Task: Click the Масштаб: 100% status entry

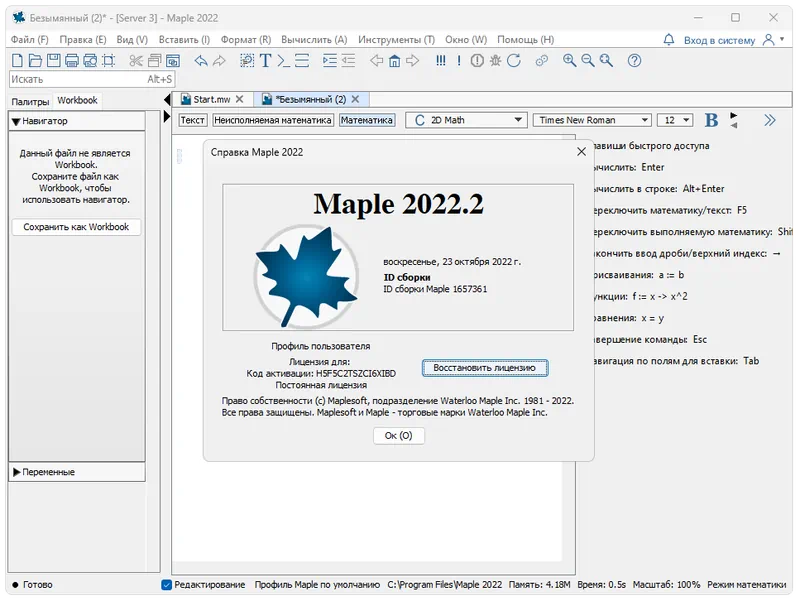Action: pos(666,585)
